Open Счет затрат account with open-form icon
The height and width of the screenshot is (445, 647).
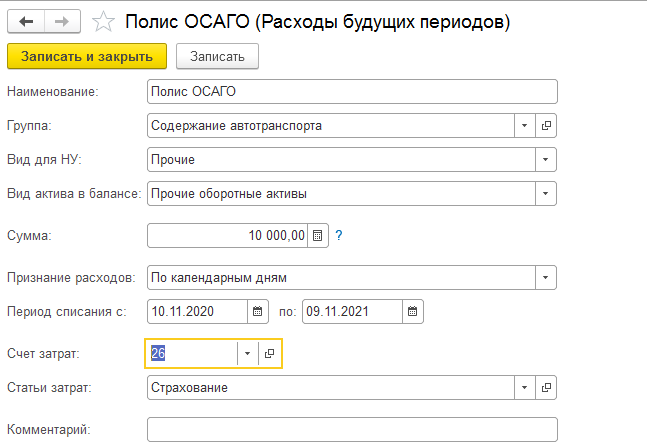click(x=269, y=353)
